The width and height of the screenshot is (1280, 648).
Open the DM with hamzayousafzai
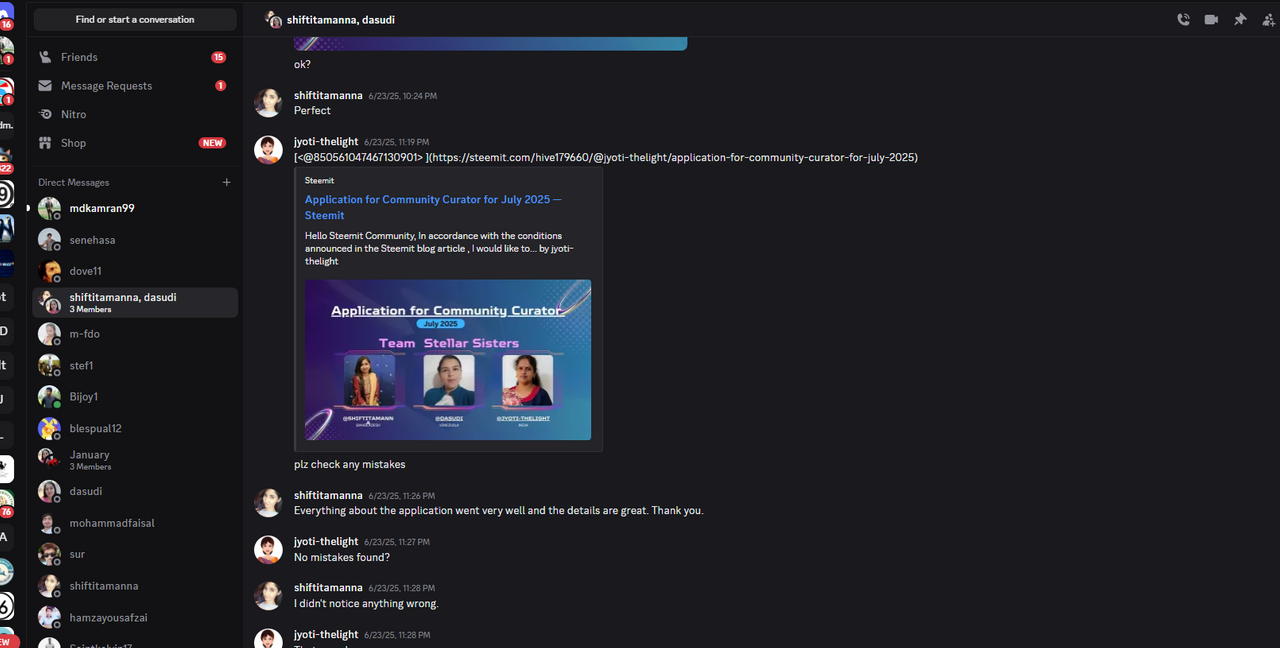tap(134, 617)
